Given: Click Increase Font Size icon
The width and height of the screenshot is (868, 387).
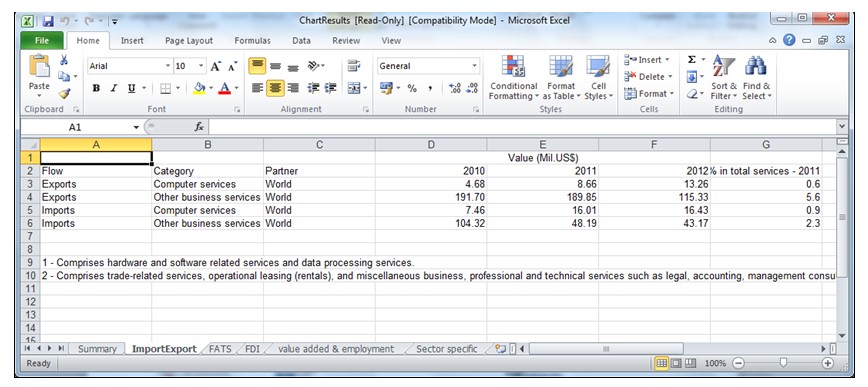Looking at the screenshot, I should (x=215, y=66).
